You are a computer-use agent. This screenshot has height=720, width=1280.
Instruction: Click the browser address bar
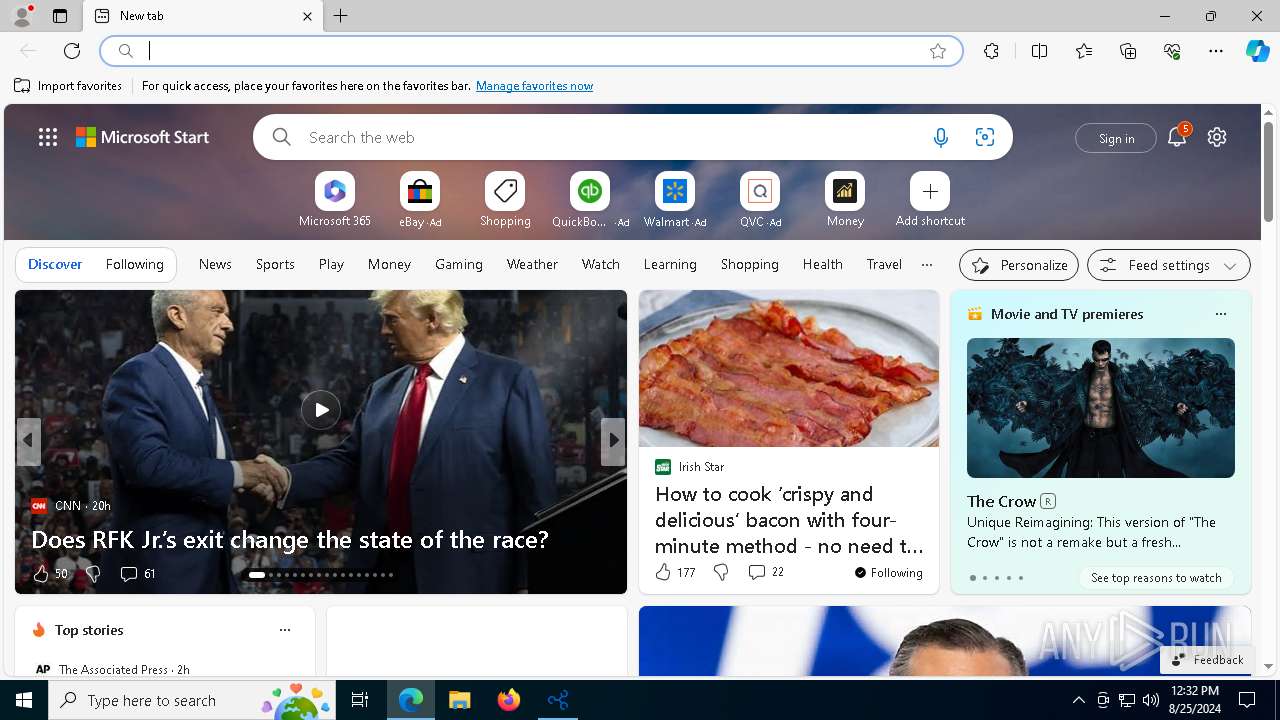(532, 51)
